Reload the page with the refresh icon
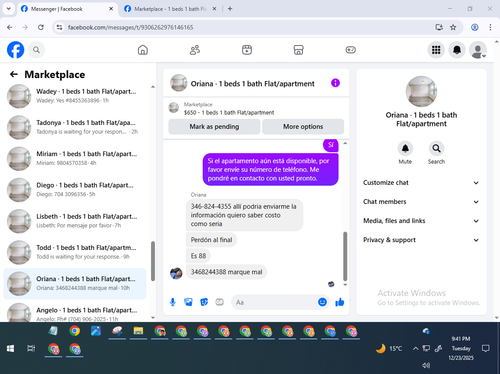Image resolution: width=500 pixels, height=374 pixels. (41, 27)
